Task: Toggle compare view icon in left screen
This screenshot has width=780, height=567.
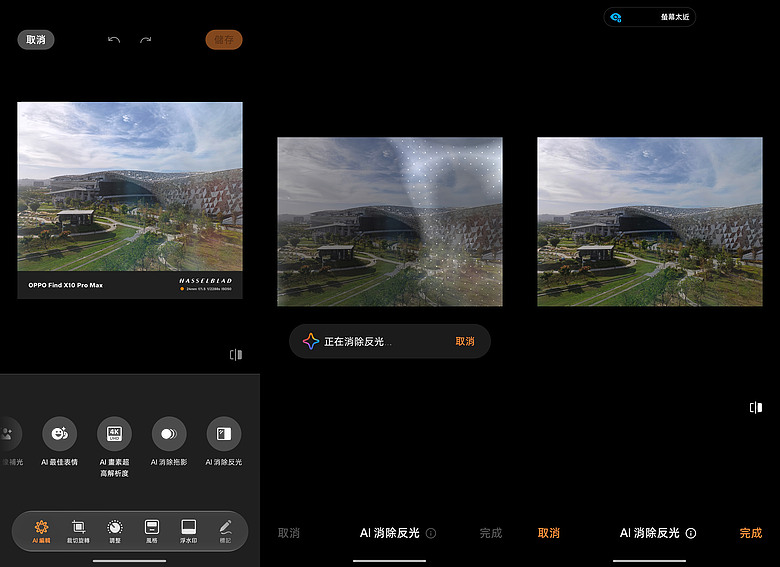Action: [x=236, y=355]
